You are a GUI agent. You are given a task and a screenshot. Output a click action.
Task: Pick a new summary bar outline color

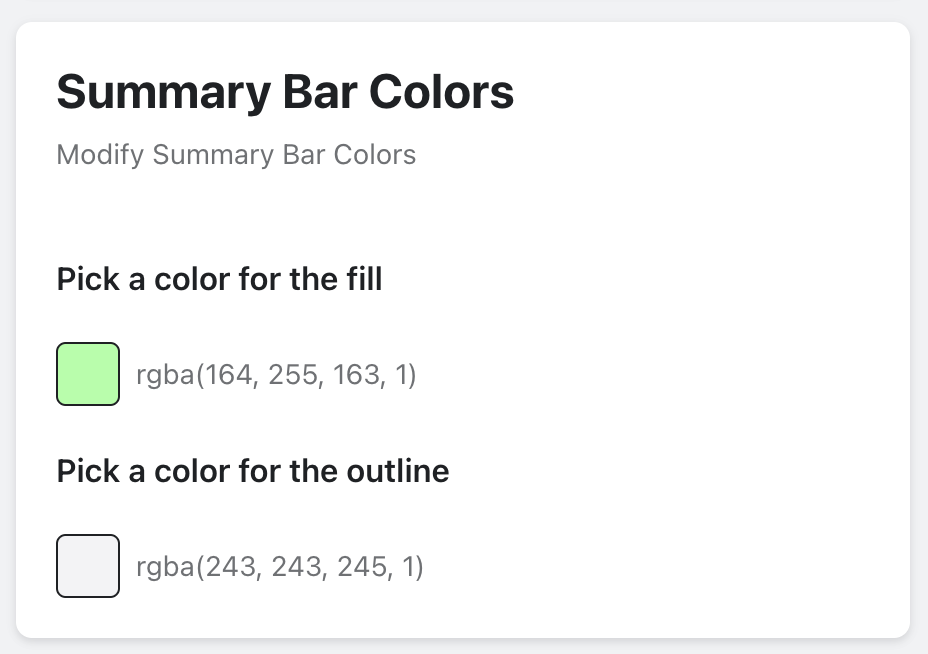(x=88, y=566)
